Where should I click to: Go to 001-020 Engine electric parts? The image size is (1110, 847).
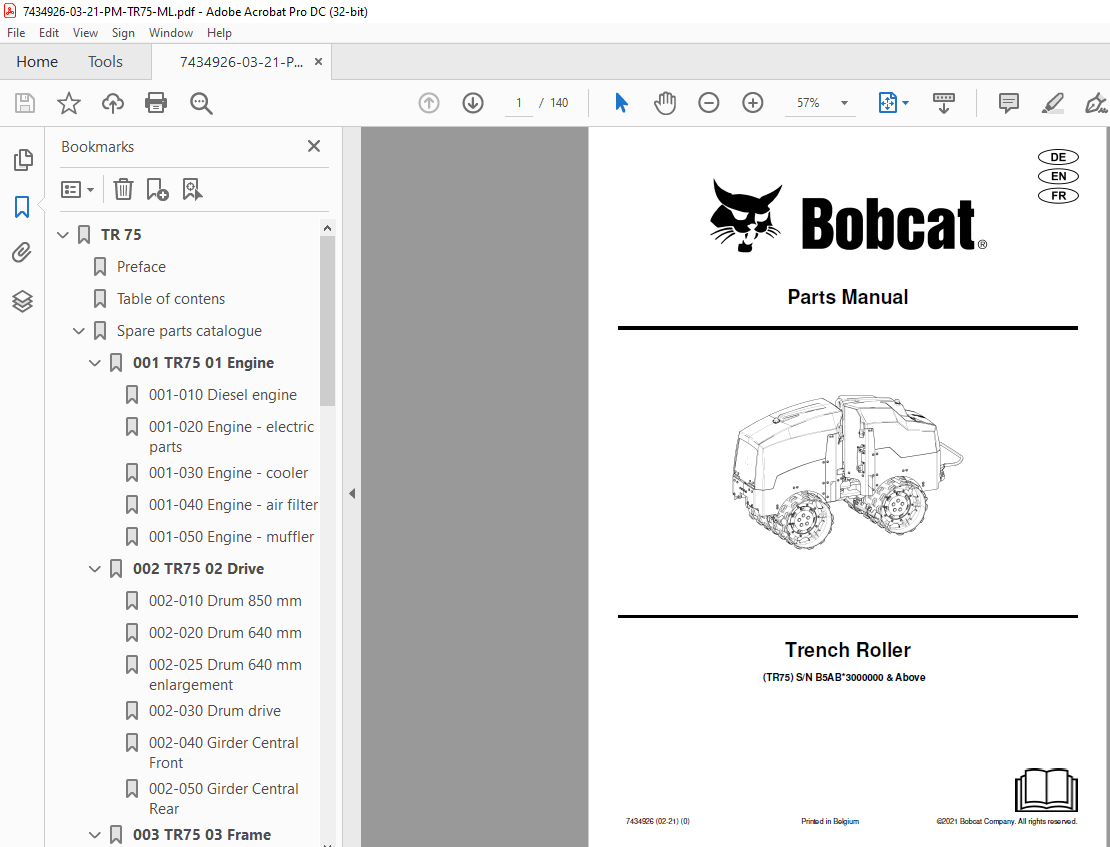[231, 437]
